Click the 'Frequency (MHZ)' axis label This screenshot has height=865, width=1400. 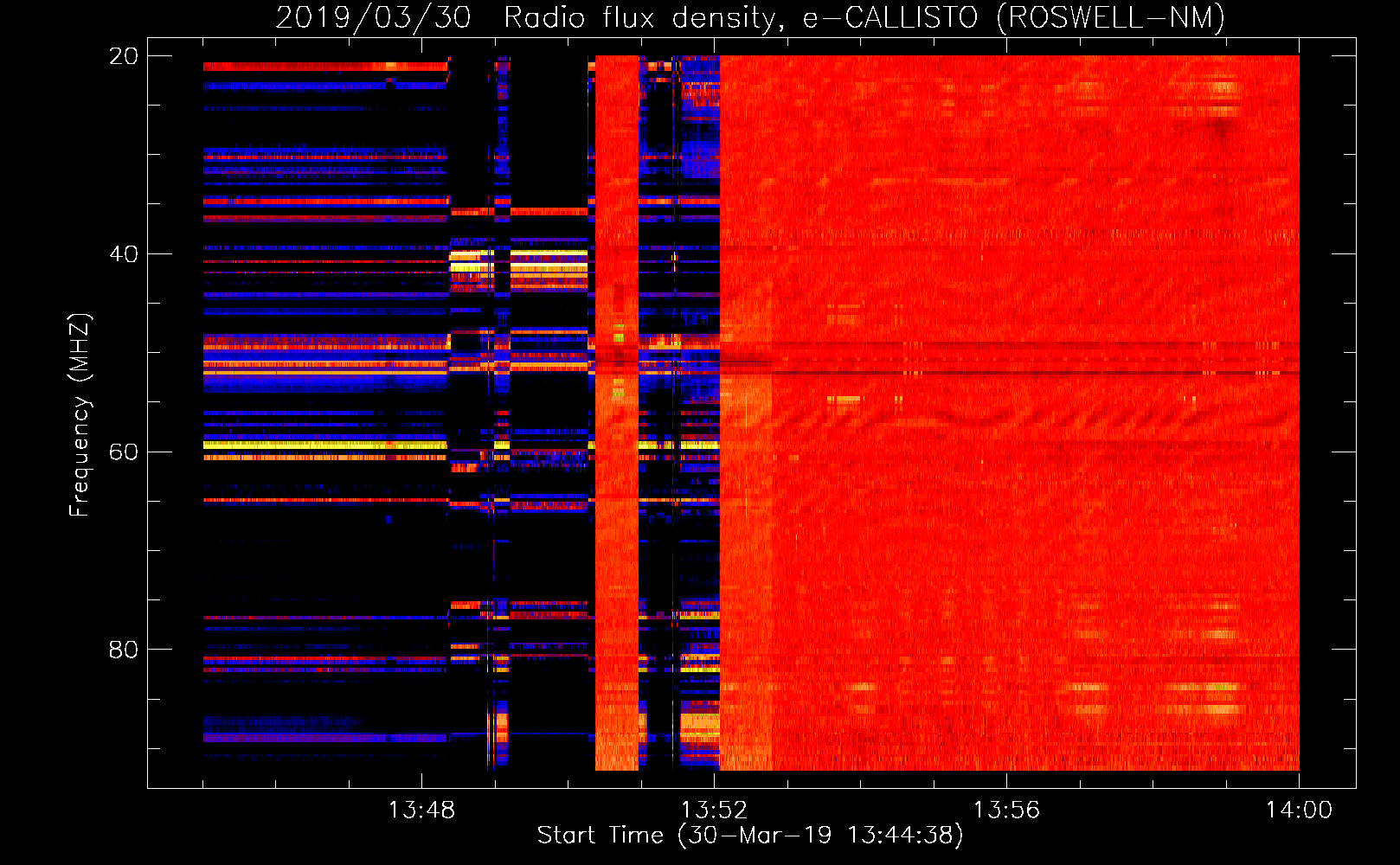tap(79, 415)
